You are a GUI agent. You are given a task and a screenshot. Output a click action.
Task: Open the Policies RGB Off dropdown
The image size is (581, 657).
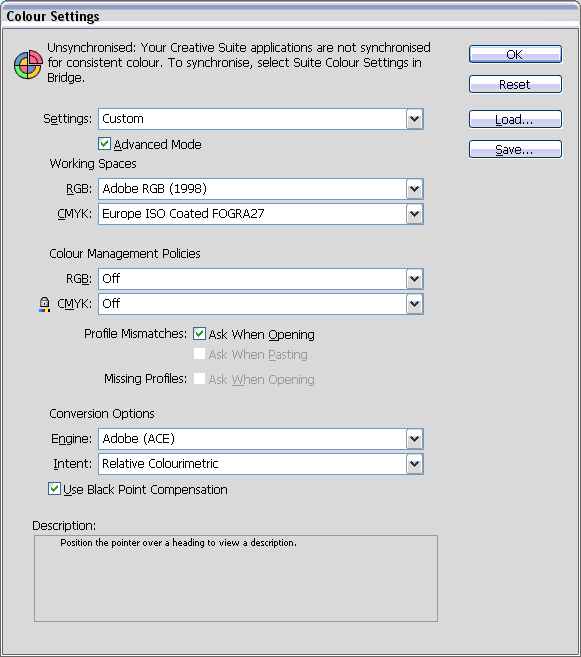261,279
